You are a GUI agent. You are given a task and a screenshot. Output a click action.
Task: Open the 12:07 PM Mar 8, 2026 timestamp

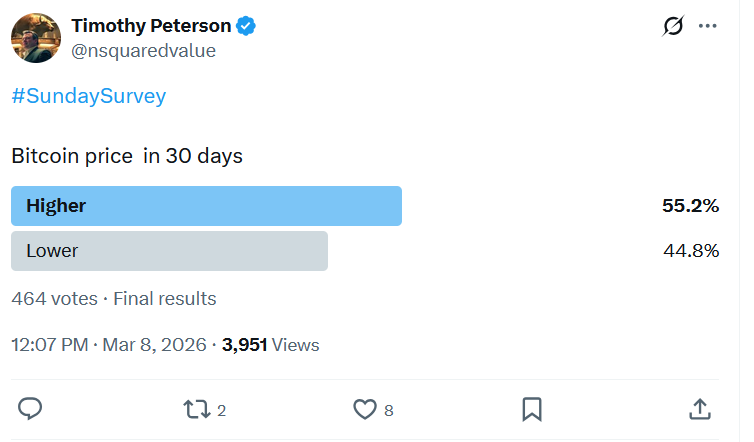tap(108, 345)
